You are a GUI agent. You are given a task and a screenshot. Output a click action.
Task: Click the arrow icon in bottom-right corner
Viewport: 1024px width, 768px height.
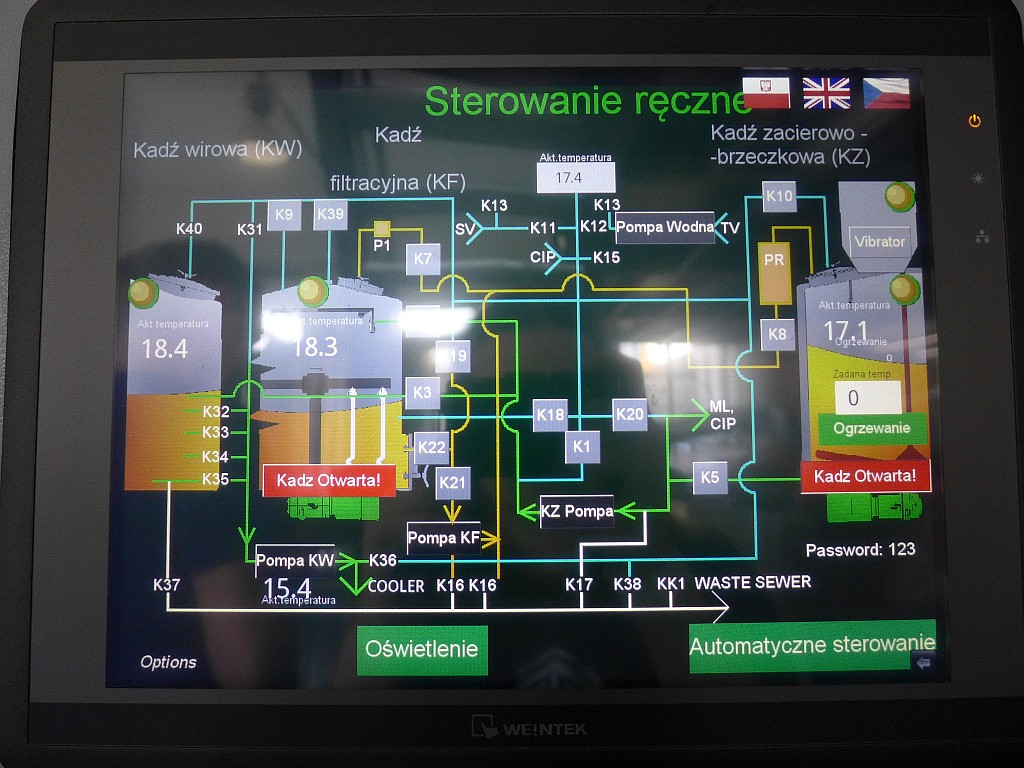[923, 662]
